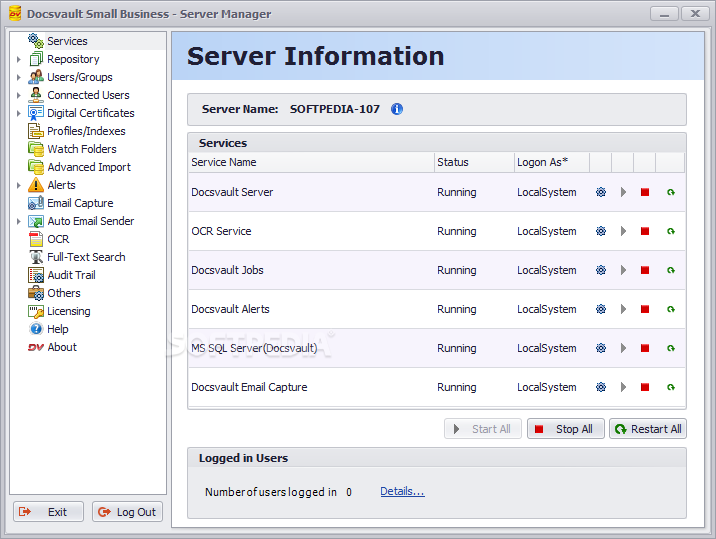This screenshot has height=539, width=716.
Task: Open settings gear for Docsvault Server
Action: coord(601,192)
